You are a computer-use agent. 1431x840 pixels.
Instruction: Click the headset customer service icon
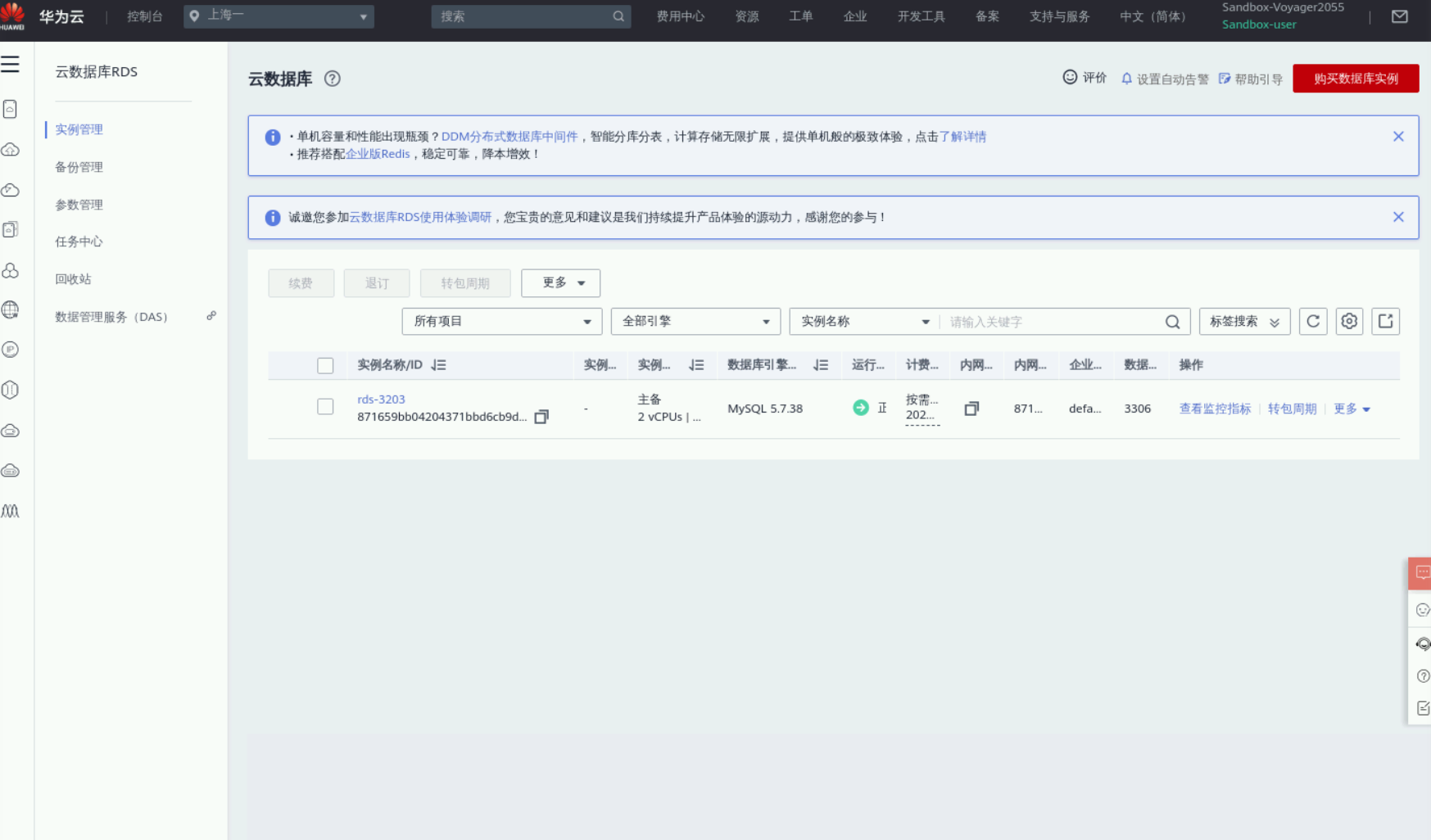[x=1423, y=644]
